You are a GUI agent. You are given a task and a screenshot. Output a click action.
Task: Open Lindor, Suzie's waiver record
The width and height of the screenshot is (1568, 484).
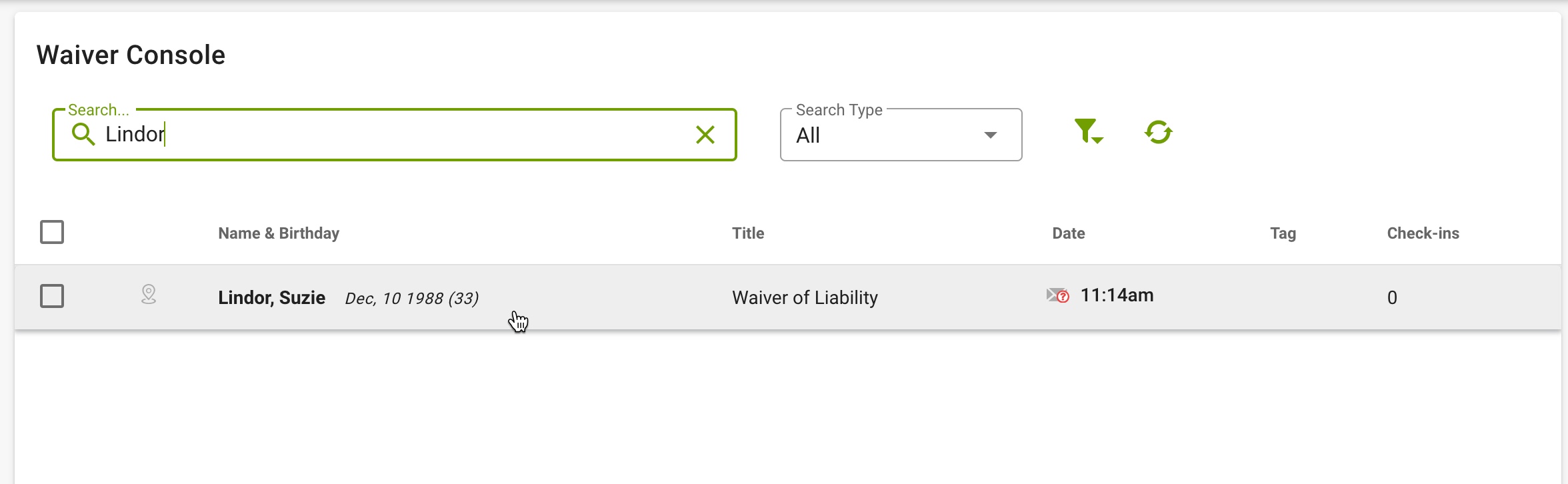click(x=787, y=297)
